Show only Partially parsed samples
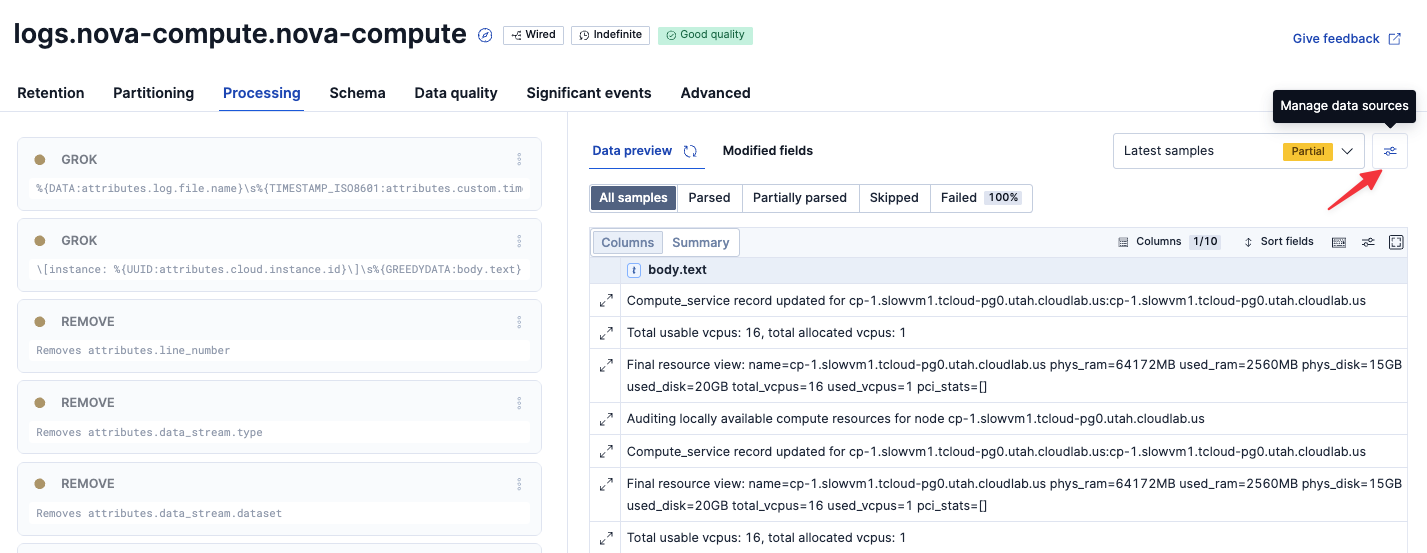This screenshot has width=1427, height=553. pyautogui.click(x=799, y=198)
